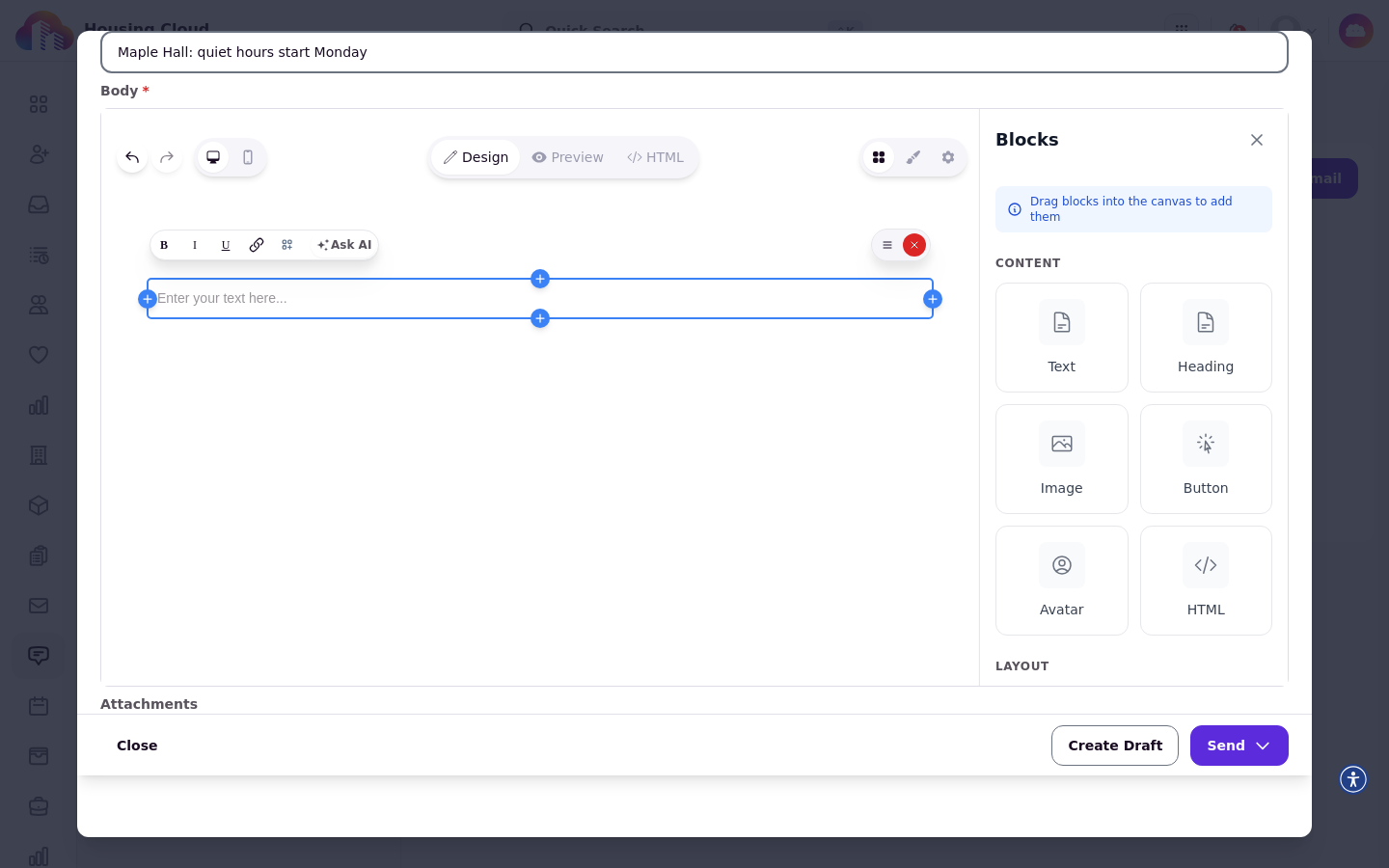Switch canvas to mobile view

click(x=248, y=157)
